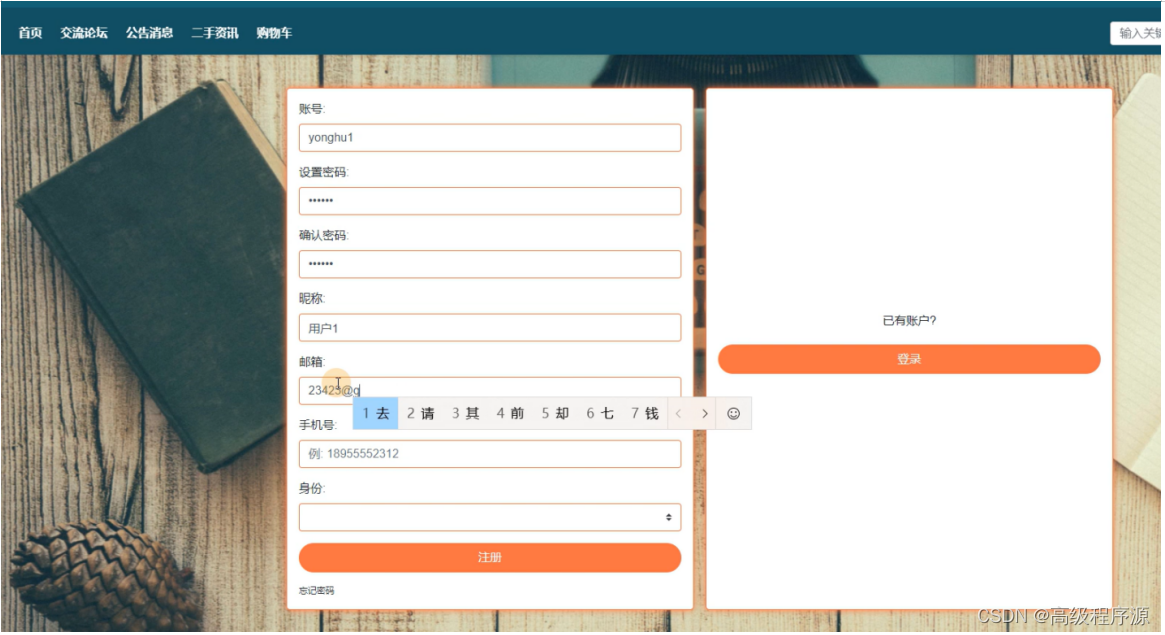
Task: Click the keyword search box at top right
Action: [x=1140, y=33]
